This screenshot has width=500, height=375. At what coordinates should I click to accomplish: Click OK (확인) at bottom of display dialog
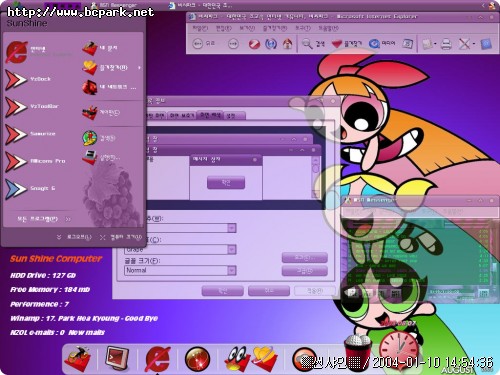point(222,291)
